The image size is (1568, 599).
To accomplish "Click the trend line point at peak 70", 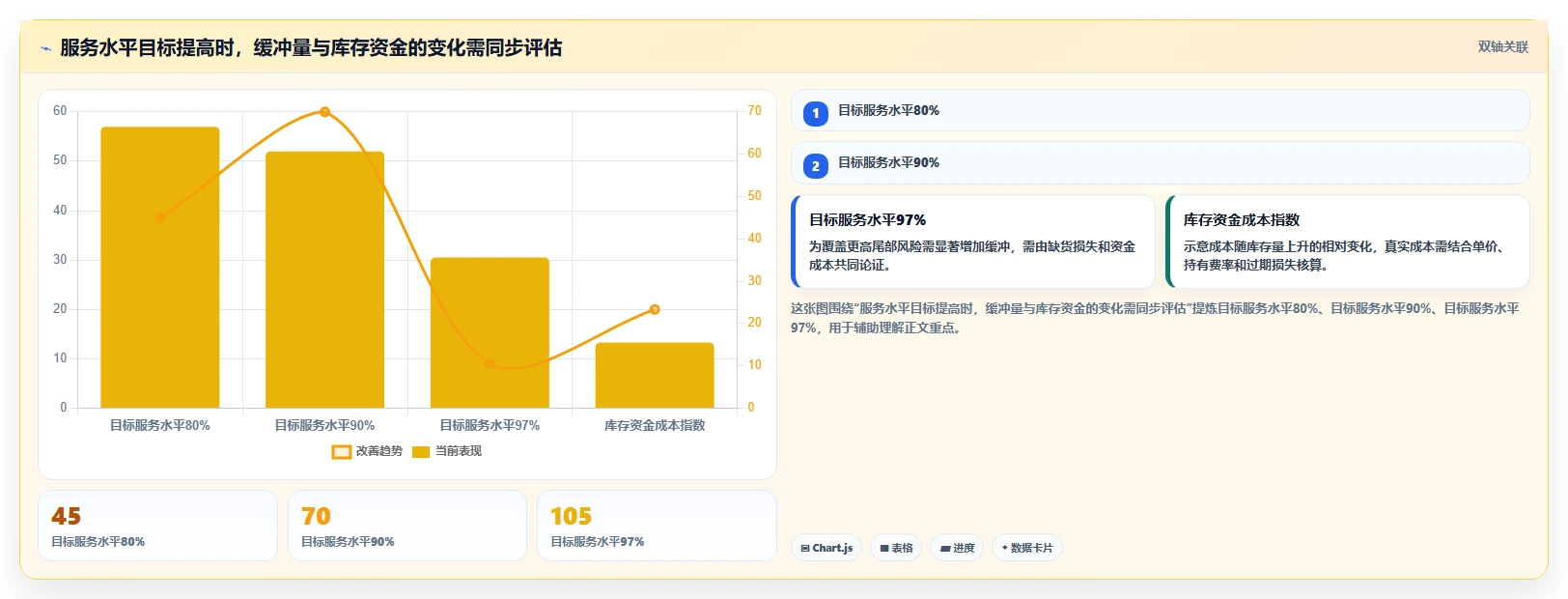I will [325, 112].
